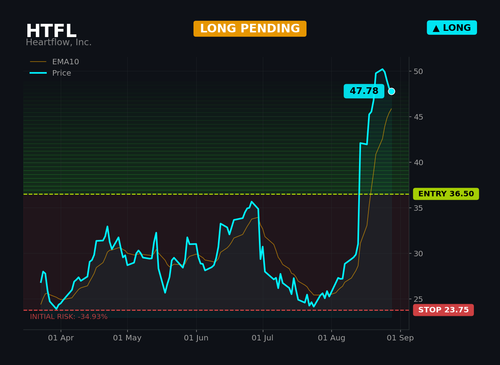Click the 47.78 current price label

(364, 91)
